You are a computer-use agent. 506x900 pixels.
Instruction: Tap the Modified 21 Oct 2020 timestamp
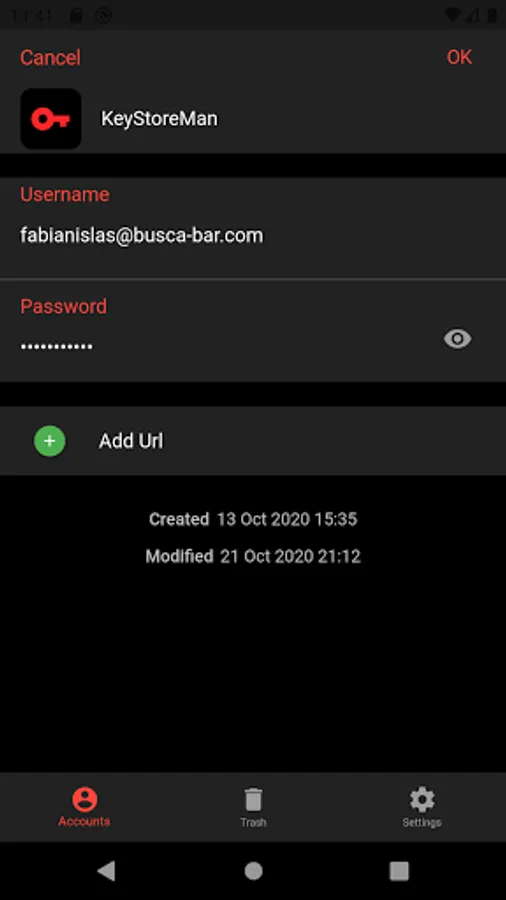(253, 556)
